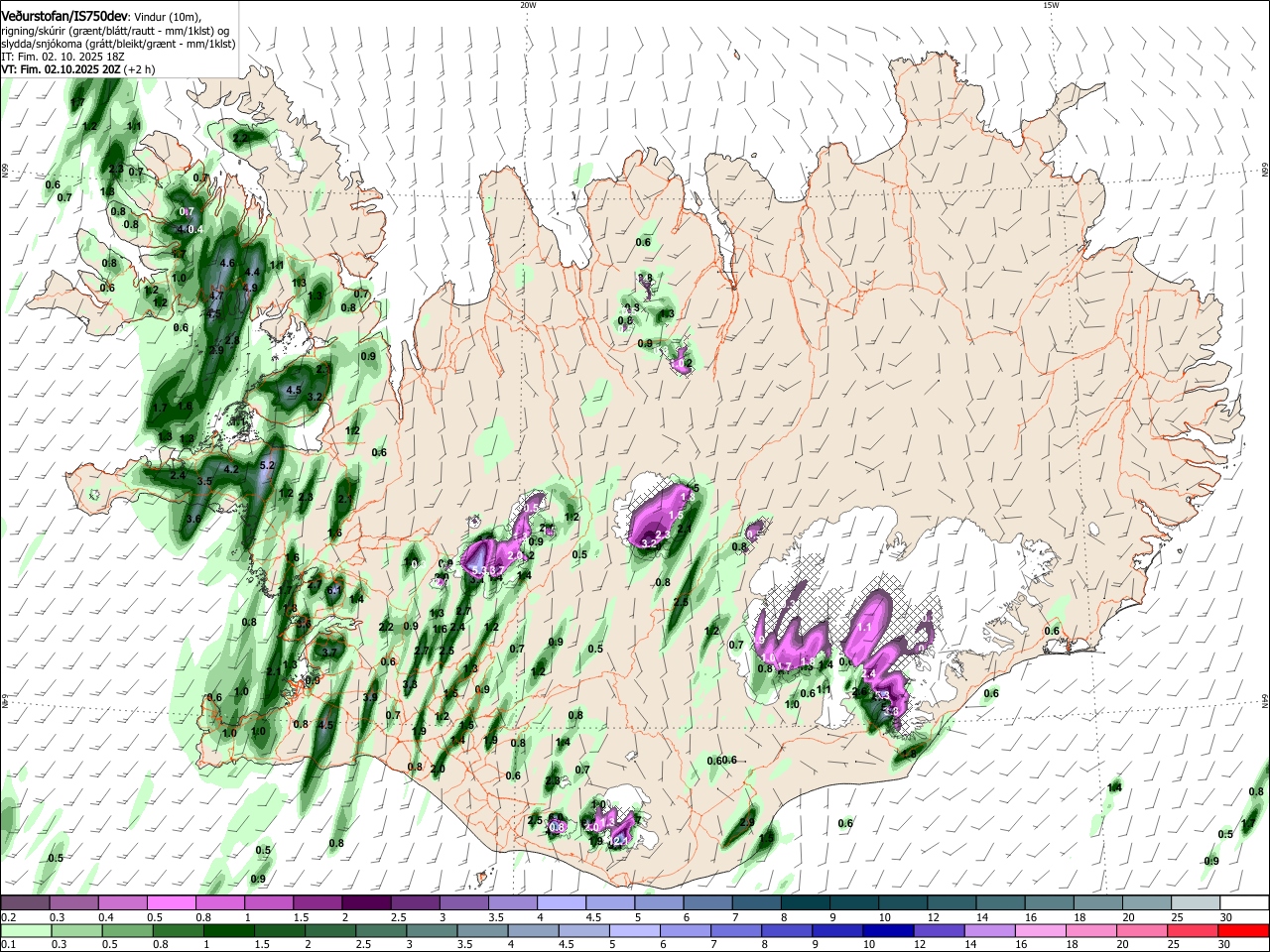
Task: Click the 4.6 precipitation value on the map
Action: pyautogui.click(x=226, y=263)
